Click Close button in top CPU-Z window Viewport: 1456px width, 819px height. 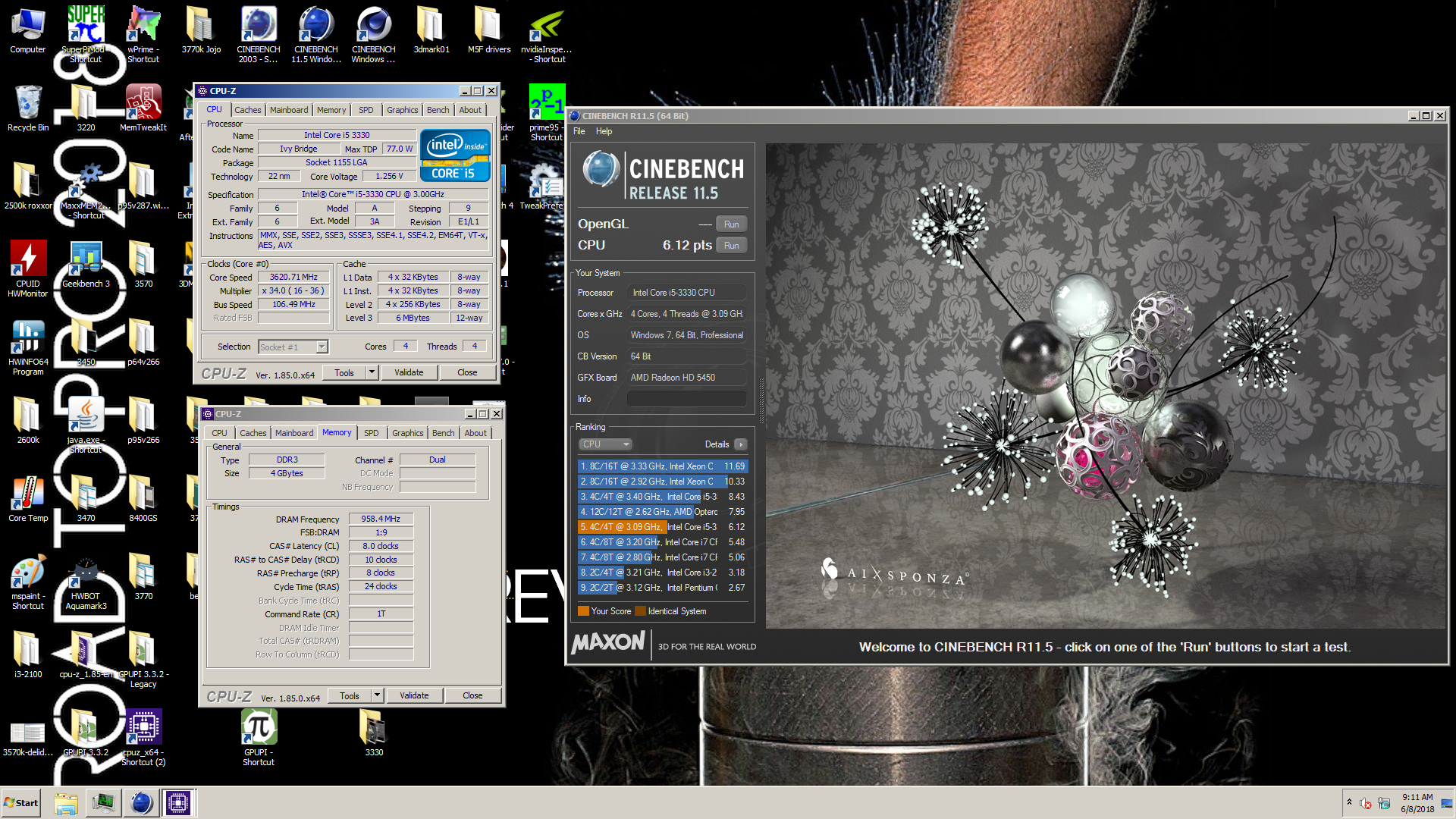pos(467,372)
